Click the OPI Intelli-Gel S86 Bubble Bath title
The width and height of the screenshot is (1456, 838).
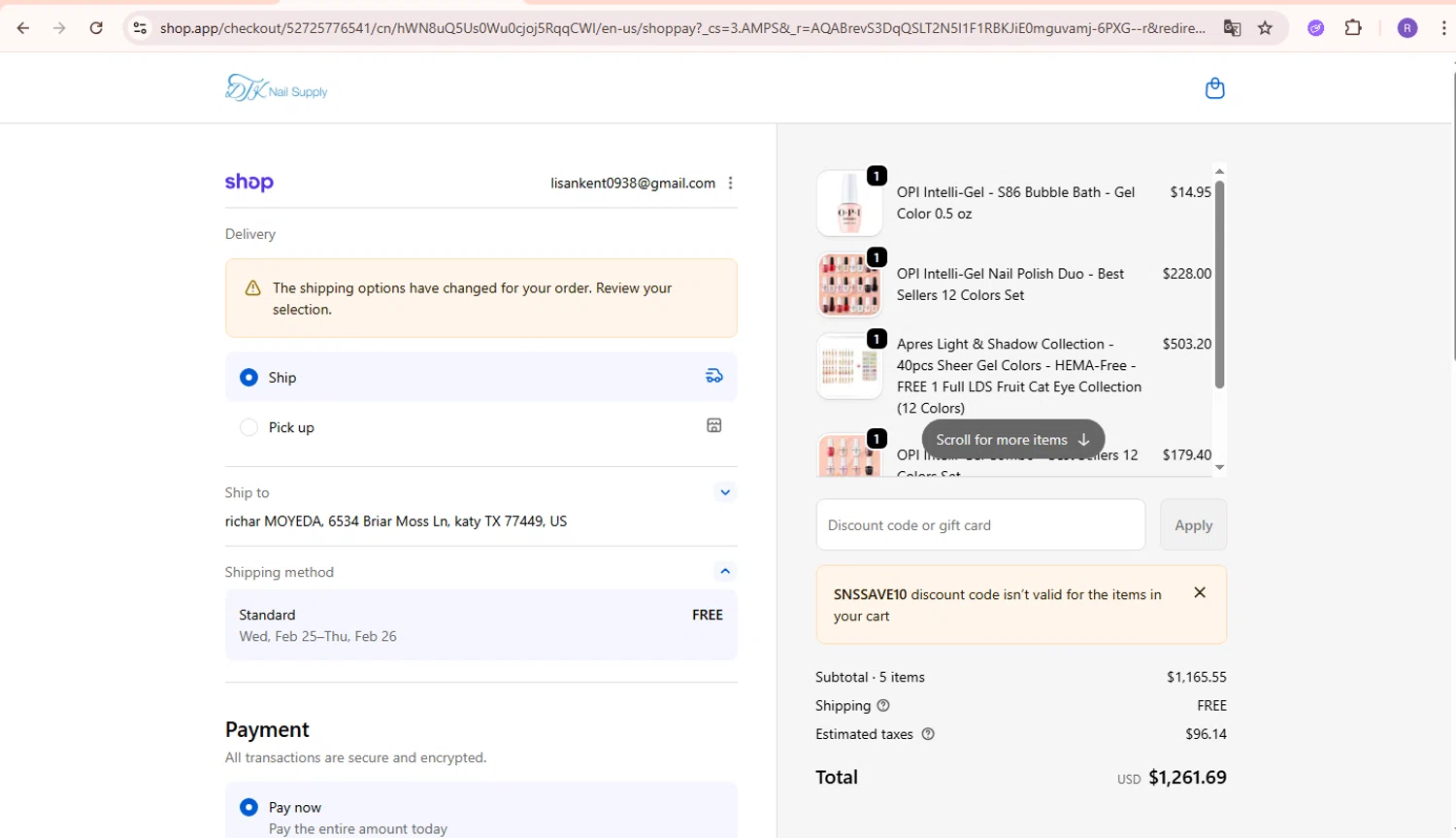1015,203
